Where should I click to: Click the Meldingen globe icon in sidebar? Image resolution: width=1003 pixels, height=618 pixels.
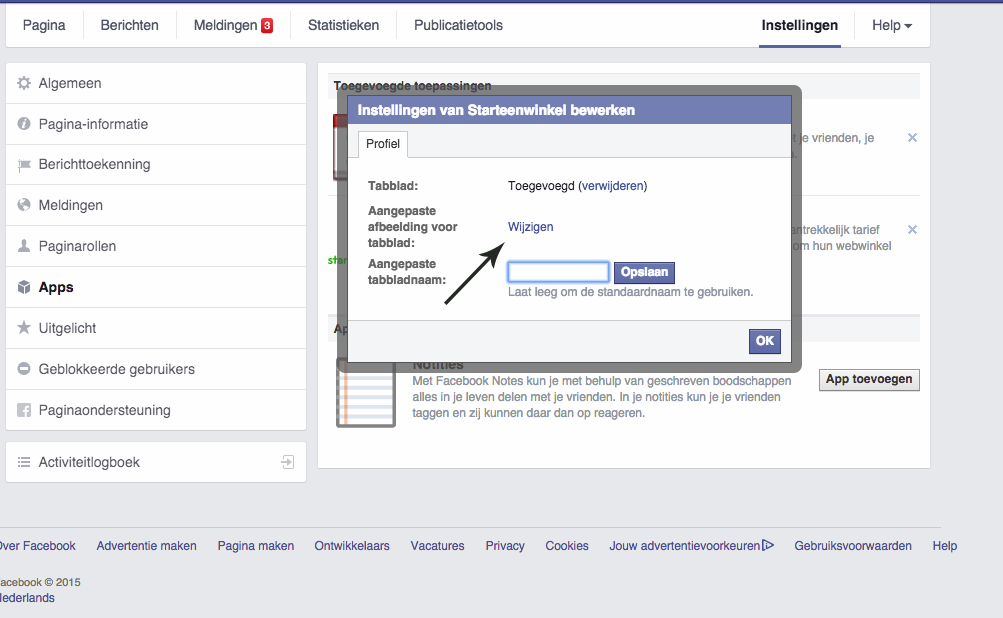click(24, 205)
